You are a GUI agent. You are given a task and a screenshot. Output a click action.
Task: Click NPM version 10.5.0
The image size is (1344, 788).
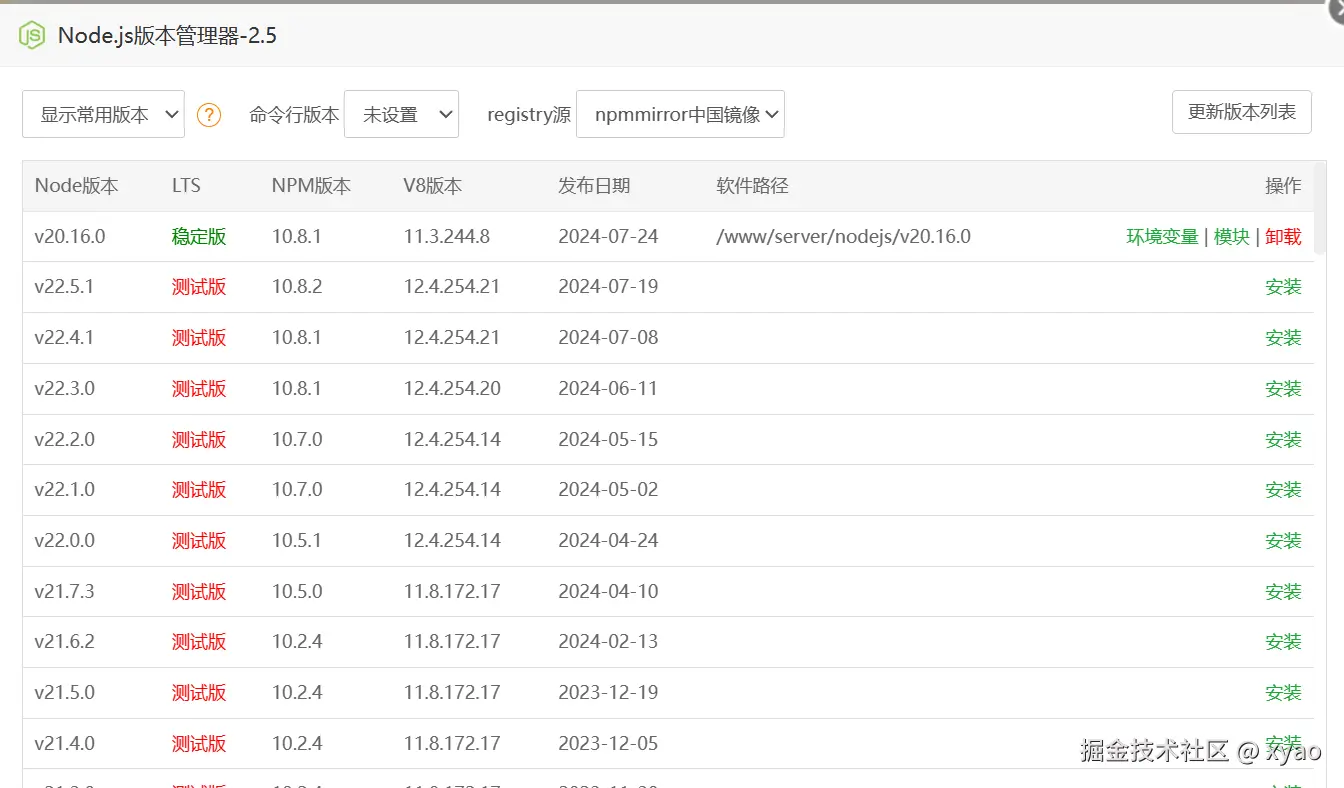click(x=297, y=592)
